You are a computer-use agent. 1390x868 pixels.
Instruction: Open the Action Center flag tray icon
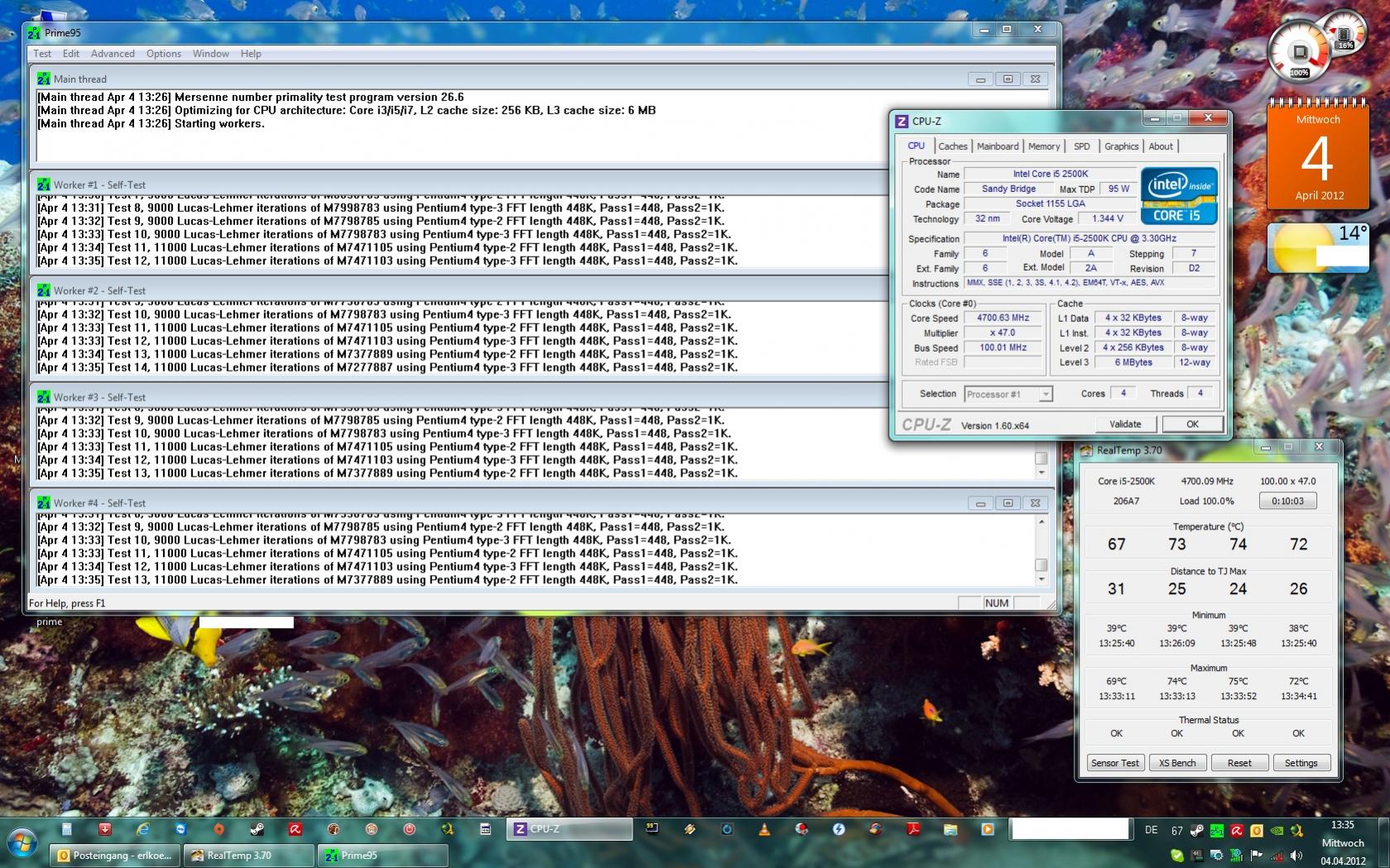click(x=1257, y=856)
